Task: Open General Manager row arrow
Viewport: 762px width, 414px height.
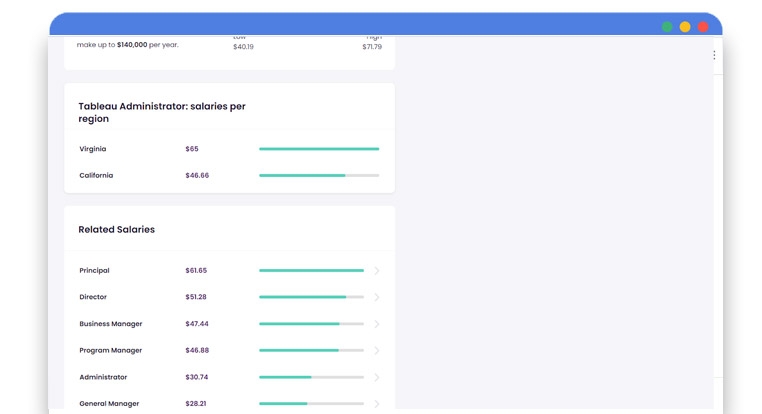Action: [x=377, y=404]
